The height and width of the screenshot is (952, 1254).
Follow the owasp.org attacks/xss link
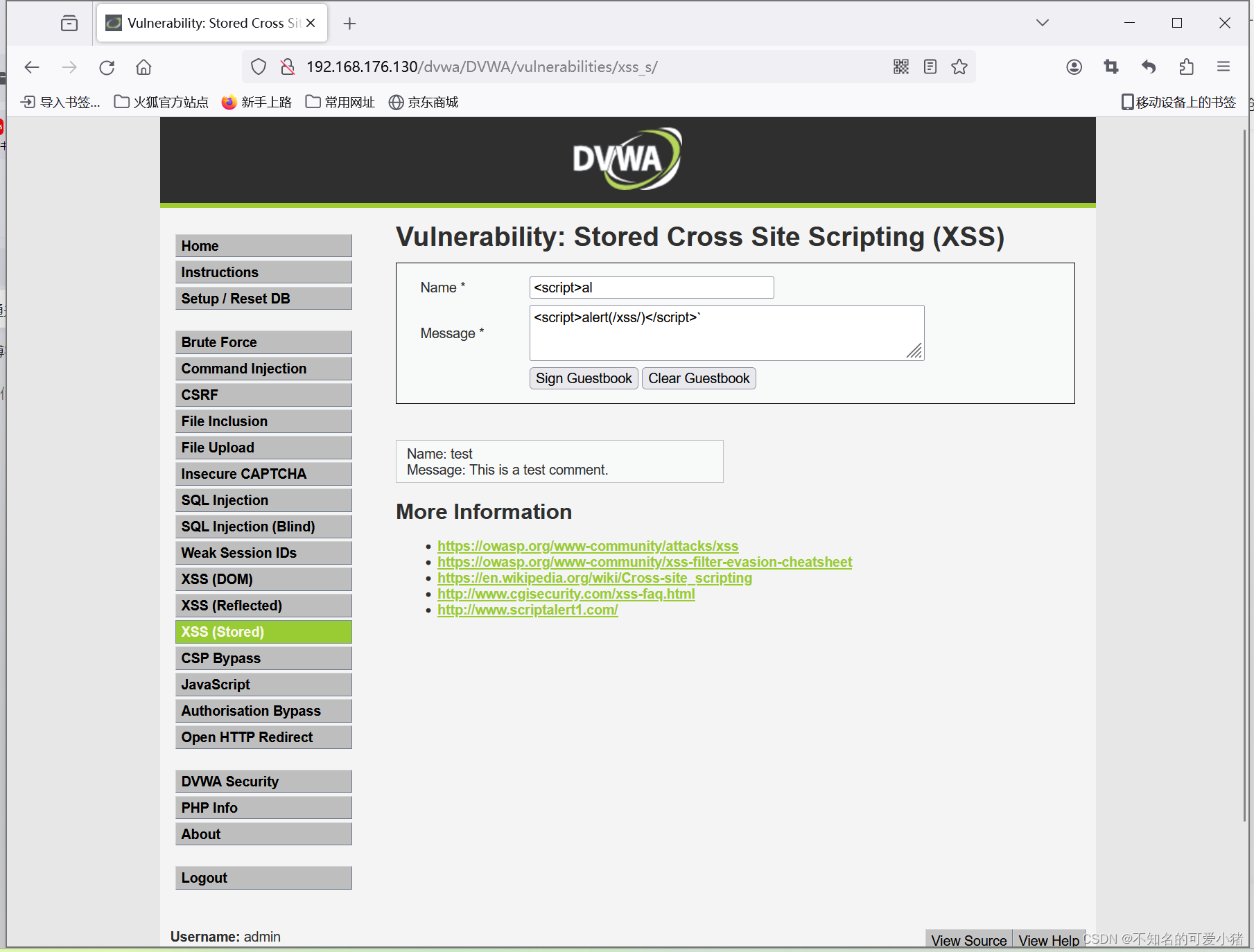[588, 546]
